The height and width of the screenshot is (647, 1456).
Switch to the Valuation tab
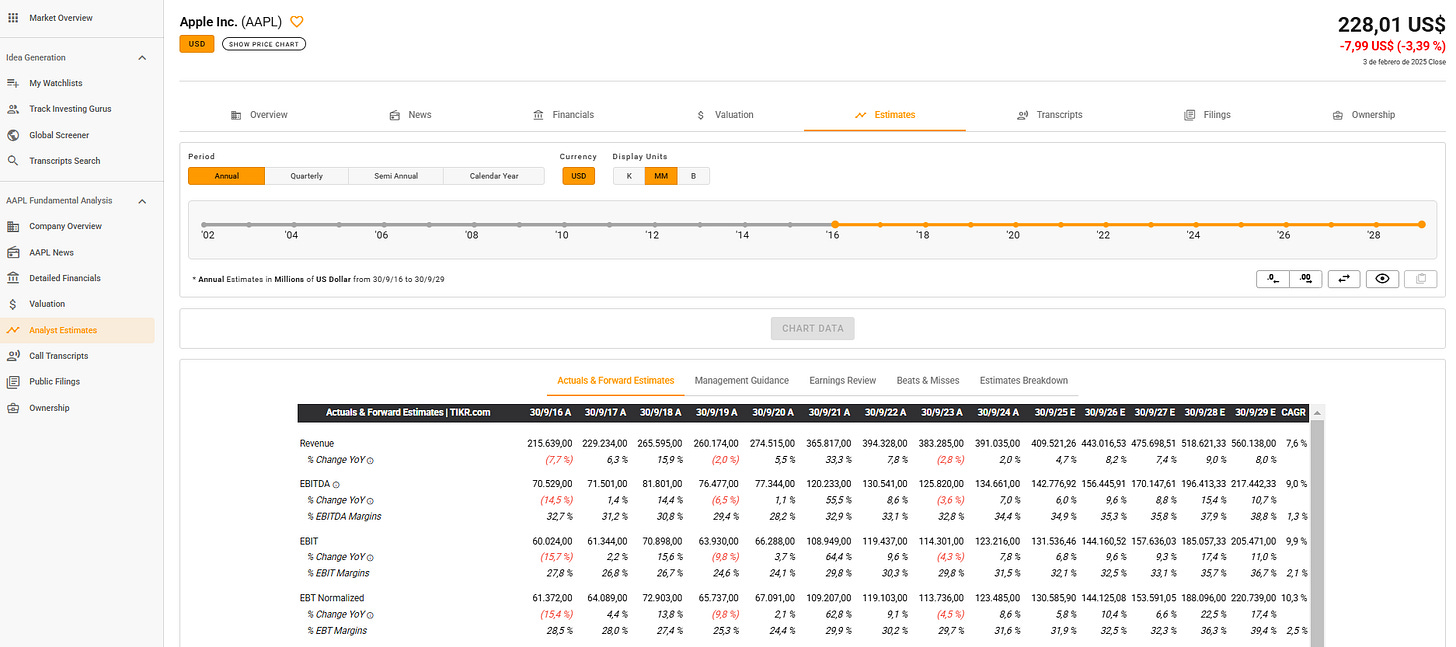[725, 115]
